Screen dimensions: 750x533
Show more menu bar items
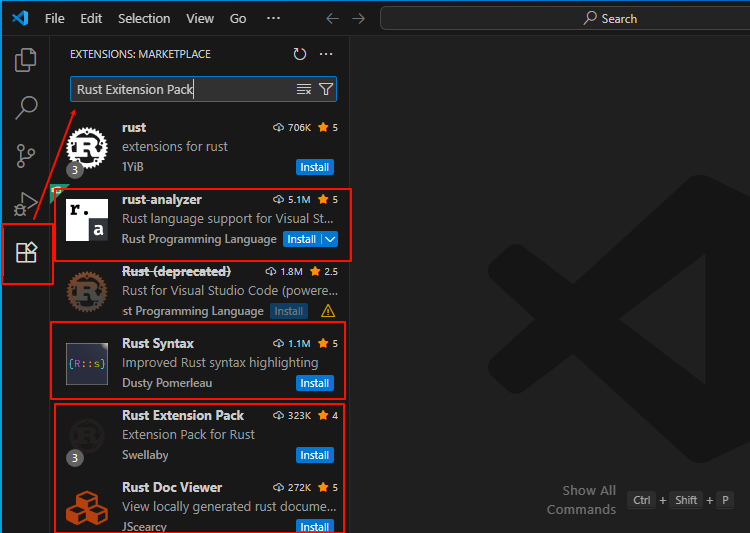tap(273, 18)
